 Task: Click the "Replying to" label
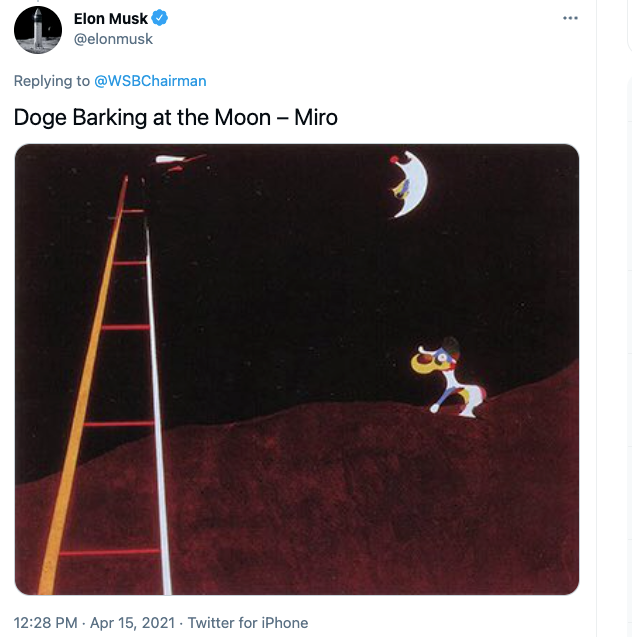click(52, 81)
